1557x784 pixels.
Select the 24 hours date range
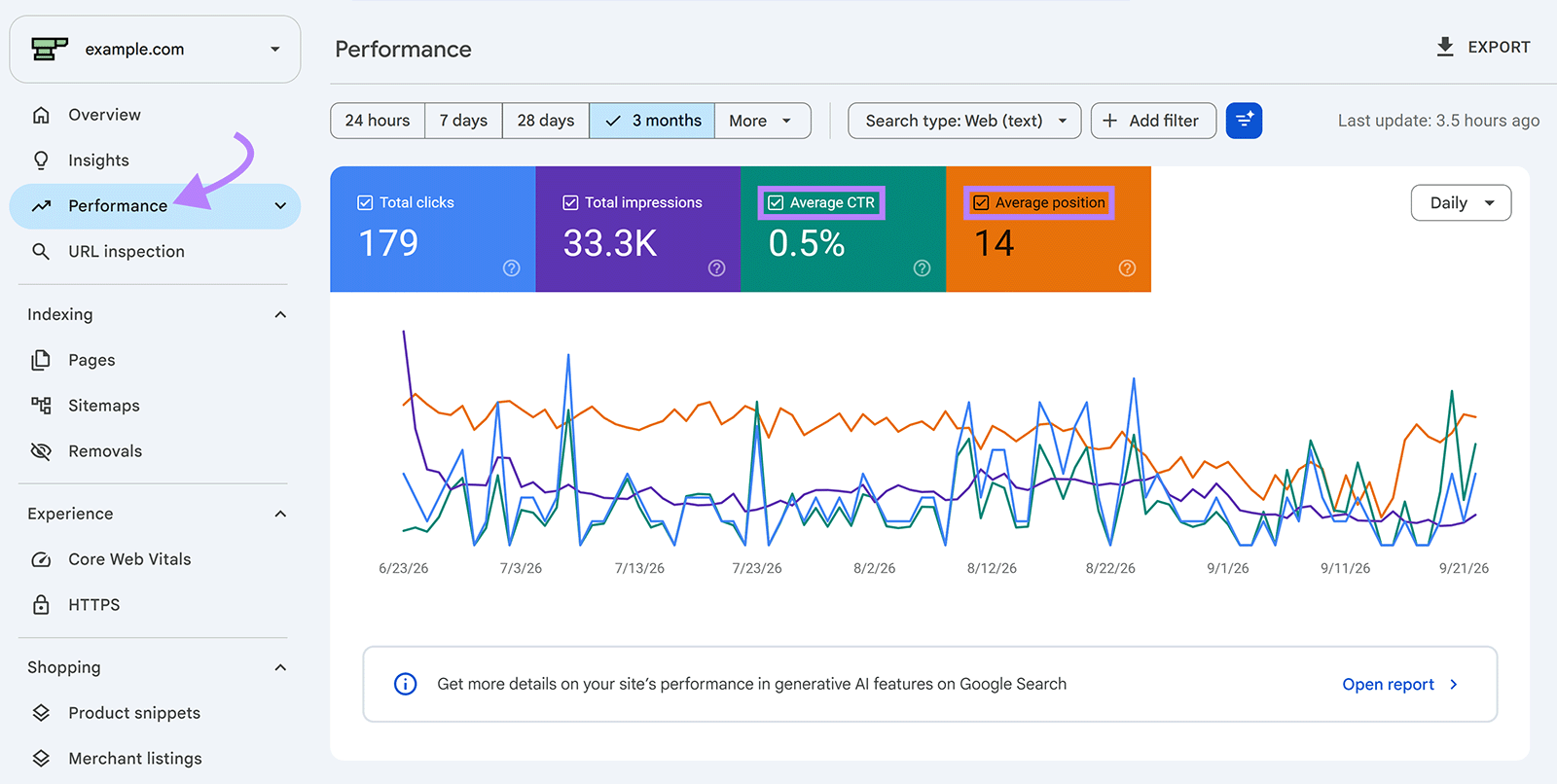click(378, 121)
